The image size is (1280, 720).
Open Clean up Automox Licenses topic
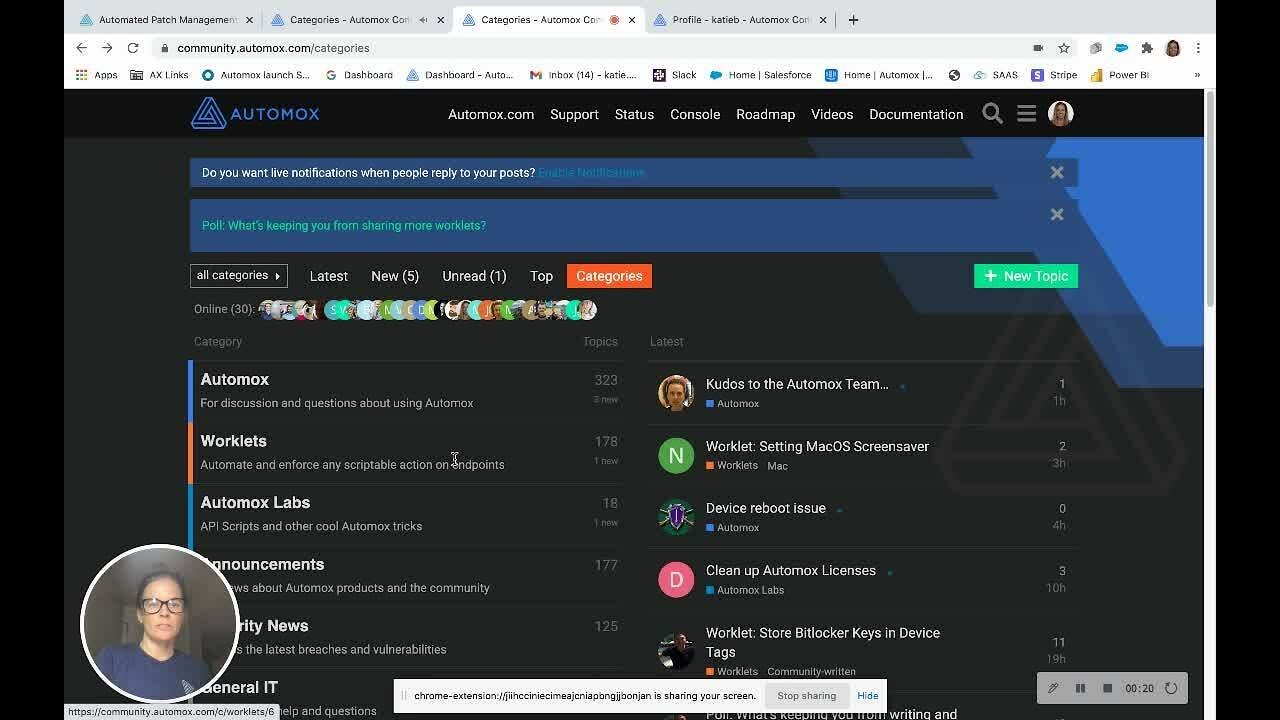(x=791, y=570)
